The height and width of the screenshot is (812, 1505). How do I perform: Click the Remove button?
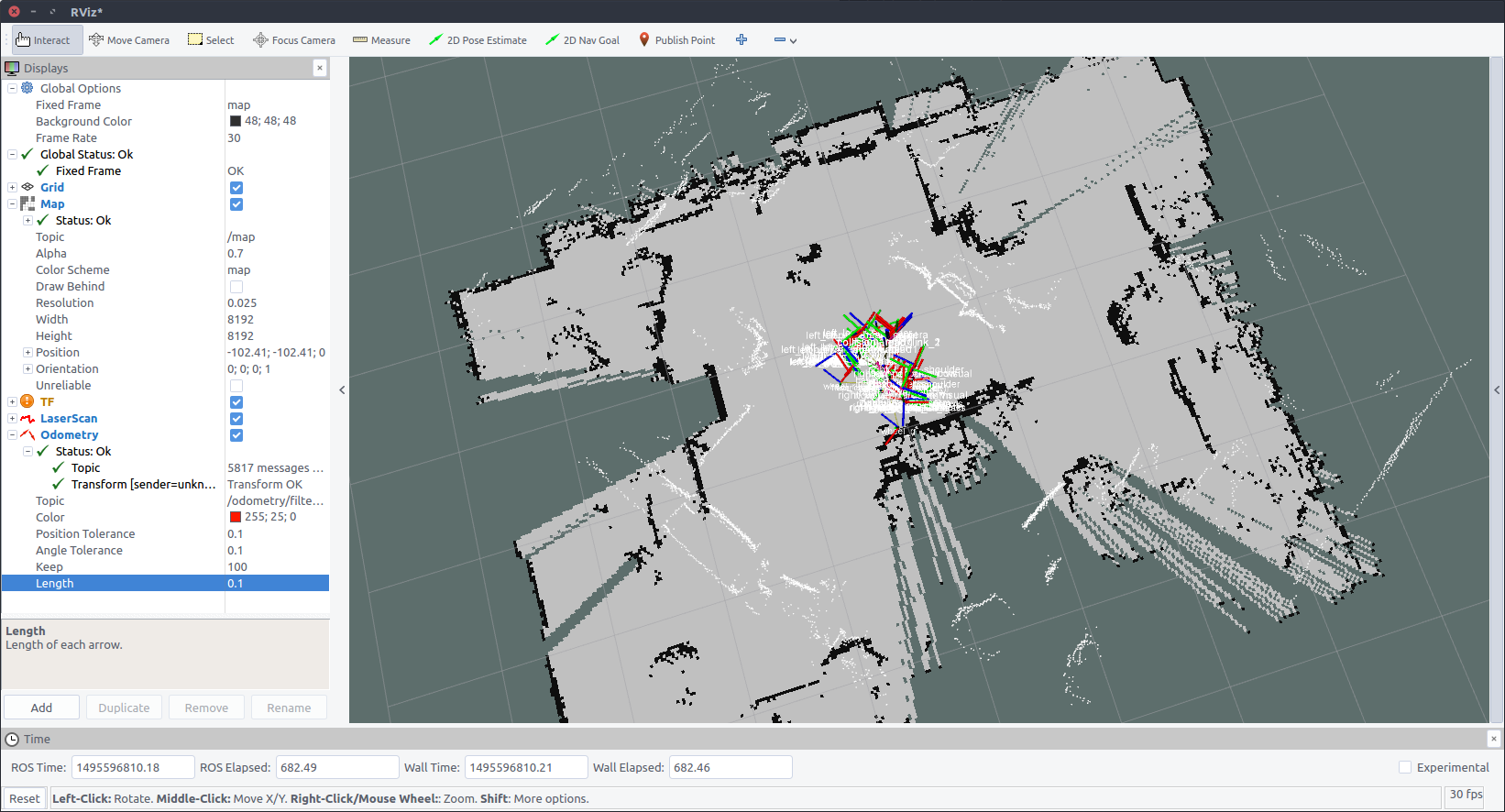pyautogui.click(x=206, y=708)
